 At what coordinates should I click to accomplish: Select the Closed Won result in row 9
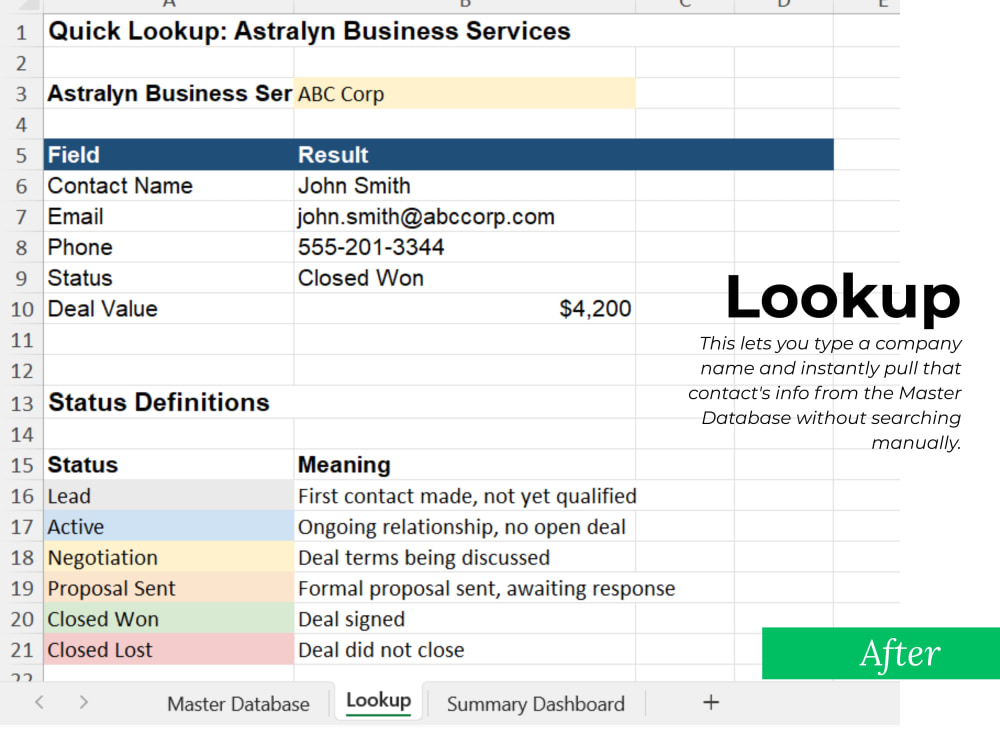coord(464,278)
